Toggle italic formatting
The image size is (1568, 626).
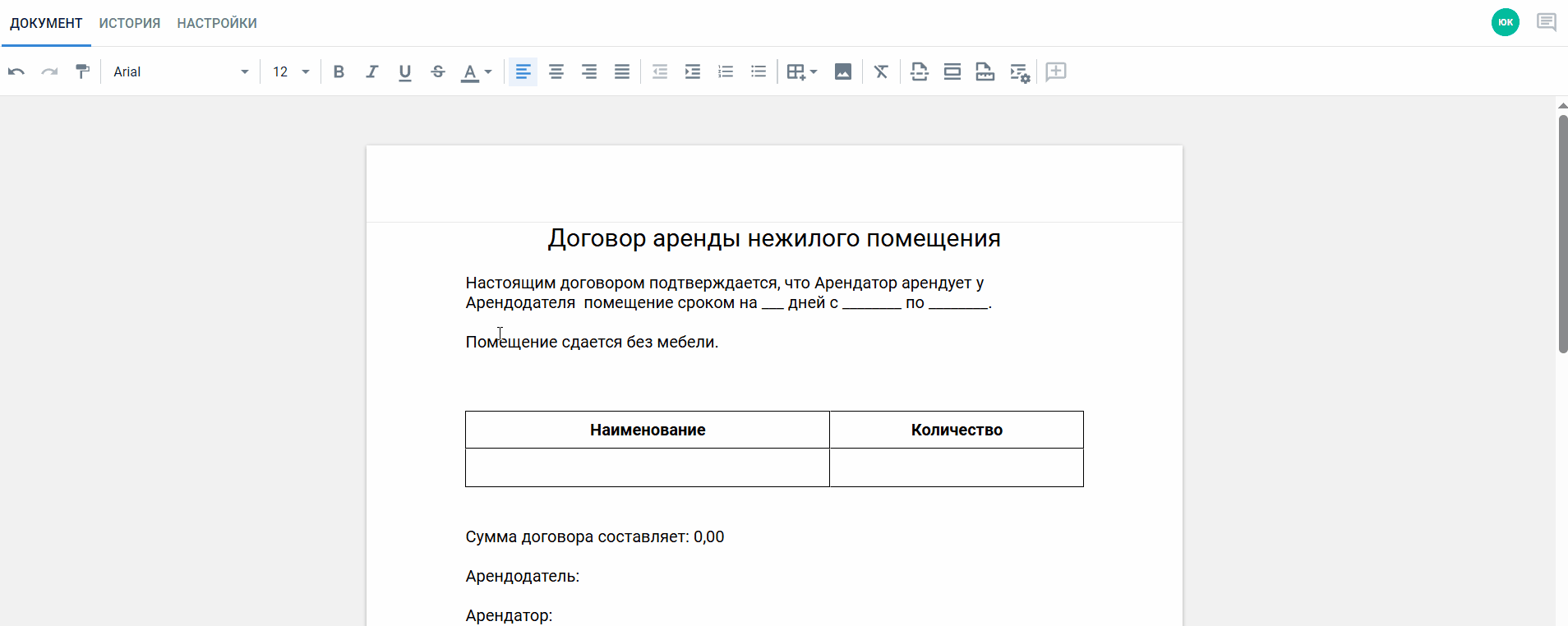tap(371, 71)
